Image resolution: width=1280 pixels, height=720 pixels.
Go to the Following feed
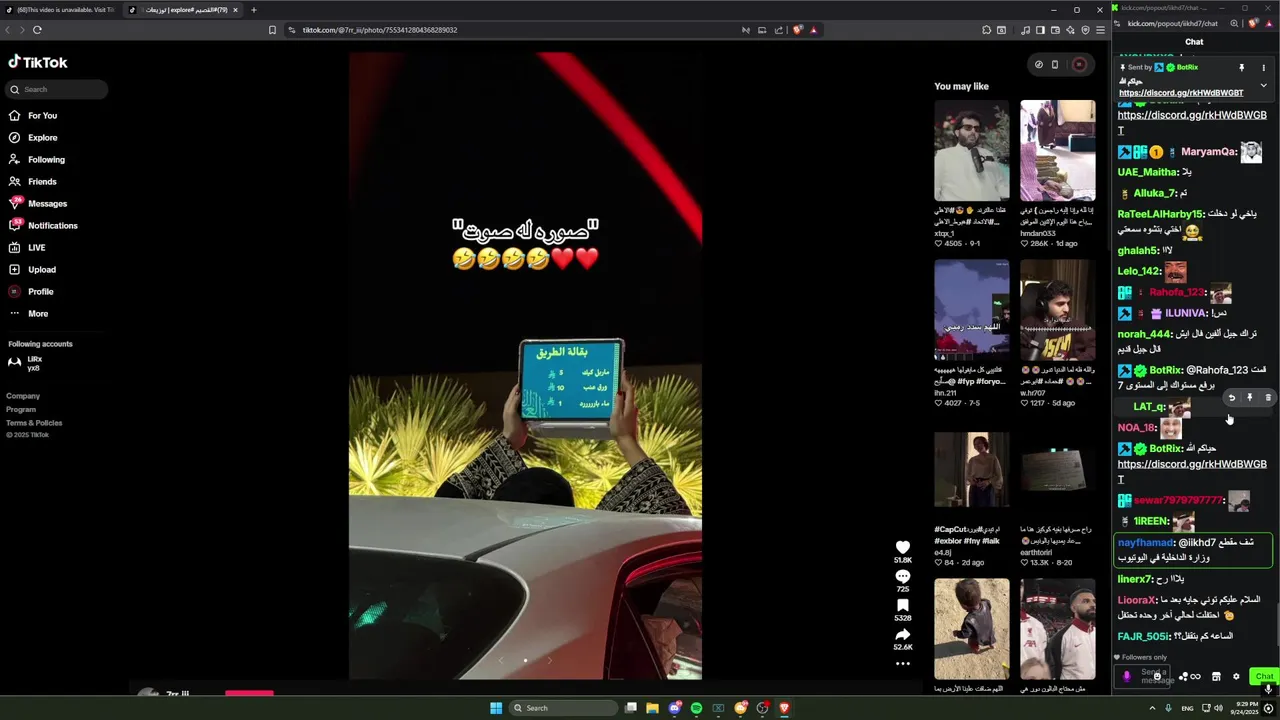(37, 160)
